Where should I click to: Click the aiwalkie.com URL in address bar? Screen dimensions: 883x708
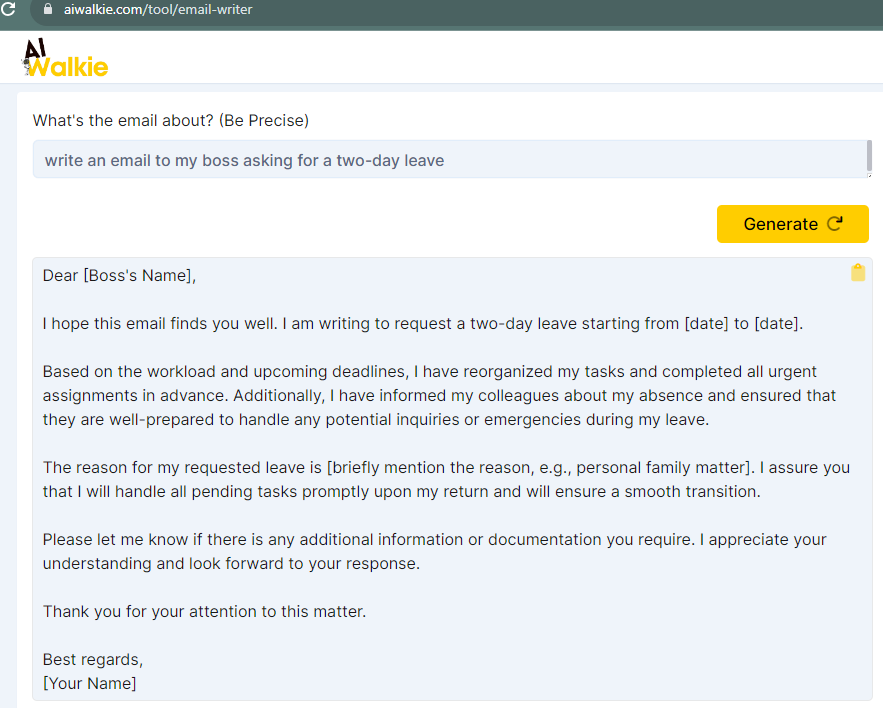(x=158, y=10)
